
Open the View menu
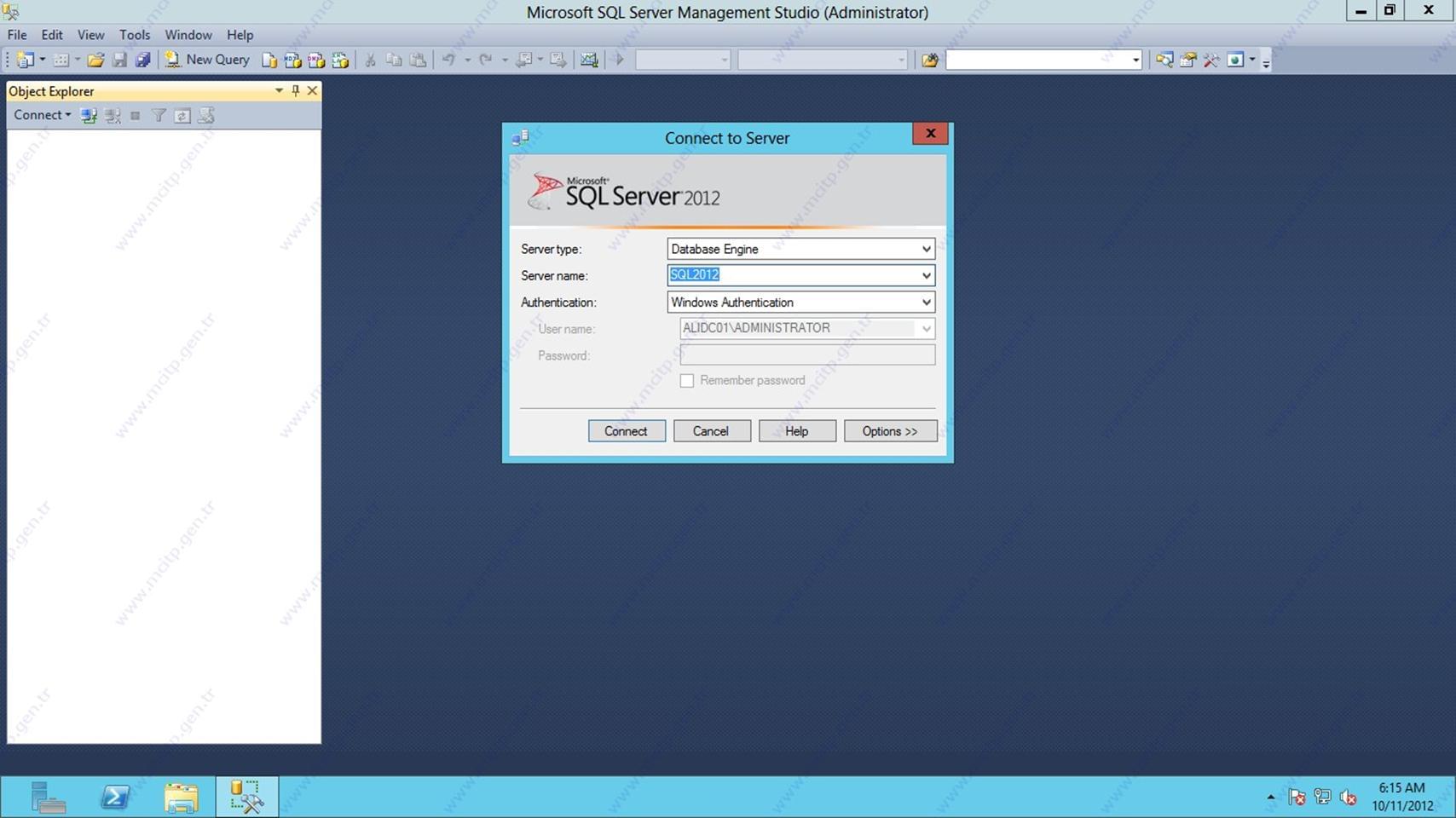90,35
